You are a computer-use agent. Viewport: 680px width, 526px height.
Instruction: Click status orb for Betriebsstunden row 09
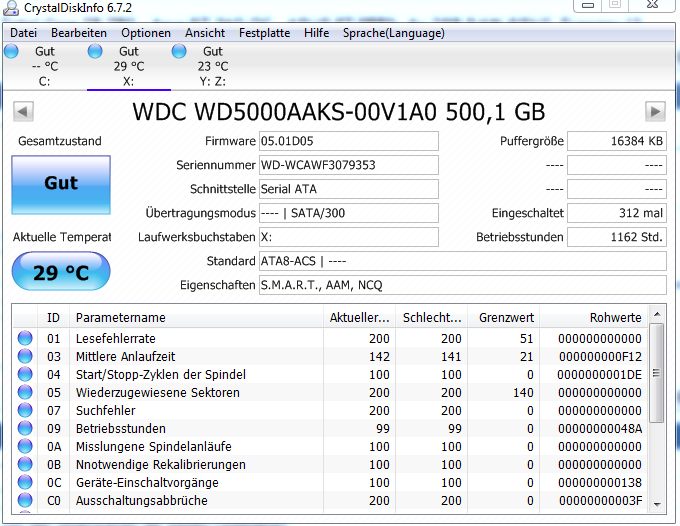click(x=25, y=428)
